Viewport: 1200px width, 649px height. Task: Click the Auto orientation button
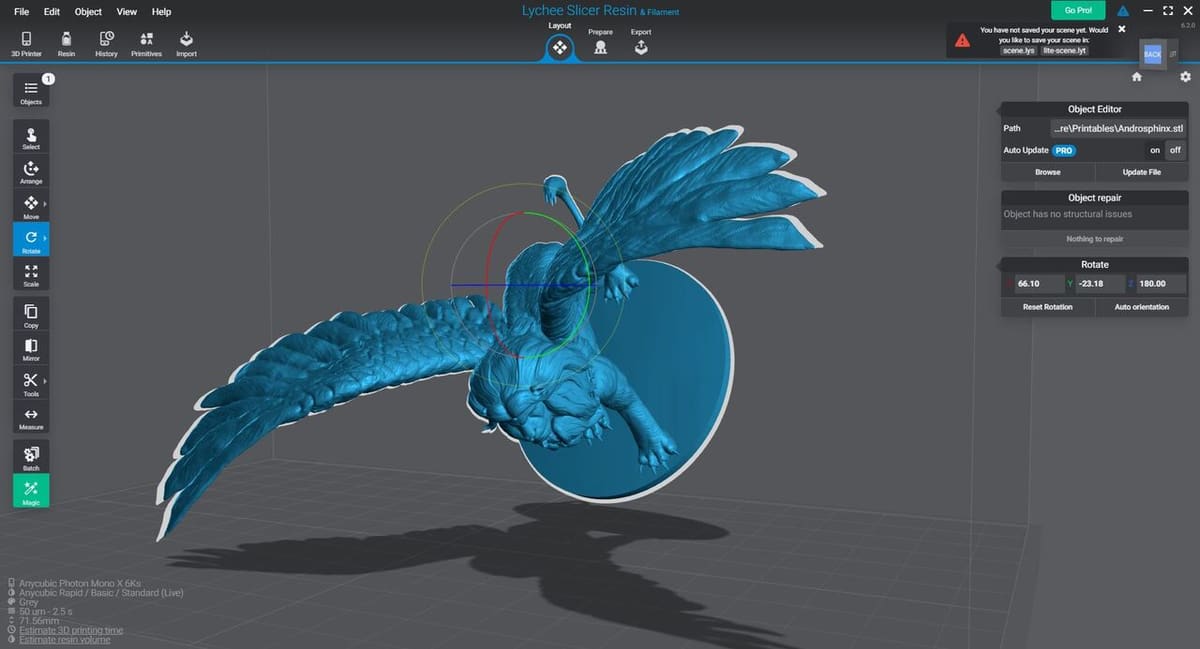click(x=1141, y=307)
